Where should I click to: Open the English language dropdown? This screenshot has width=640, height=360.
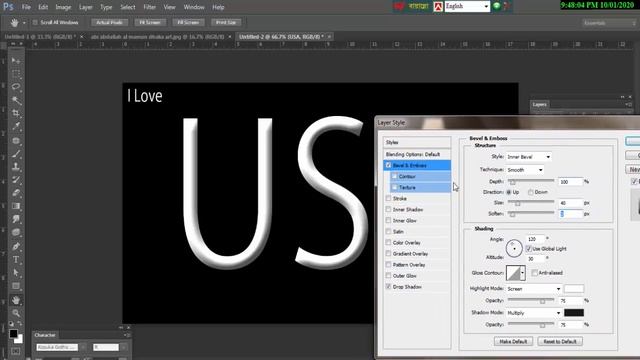pyautogui.click(x=467, y=6)
